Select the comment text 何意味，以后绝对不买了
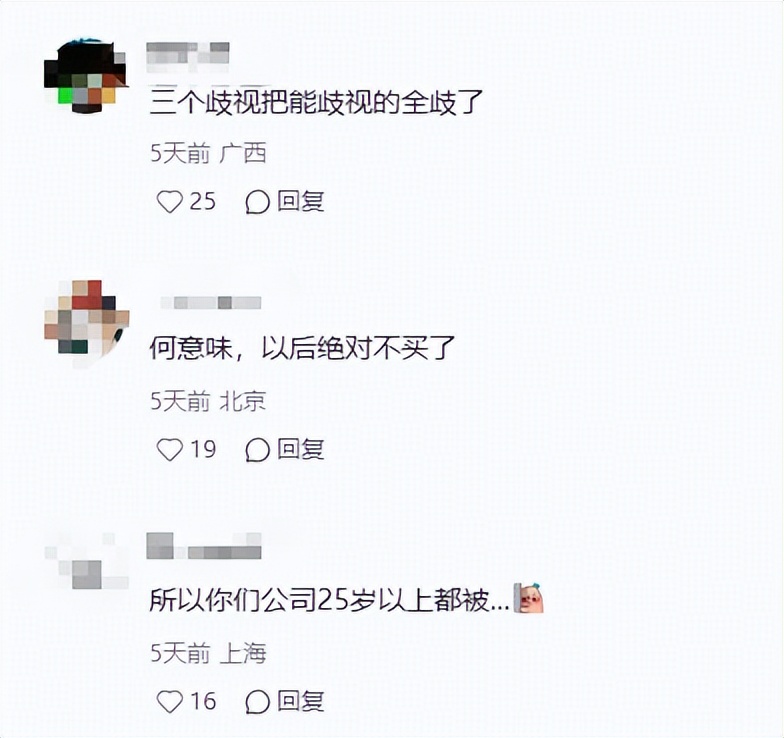The width and height of the screenshot is (784, 738). 302,348
